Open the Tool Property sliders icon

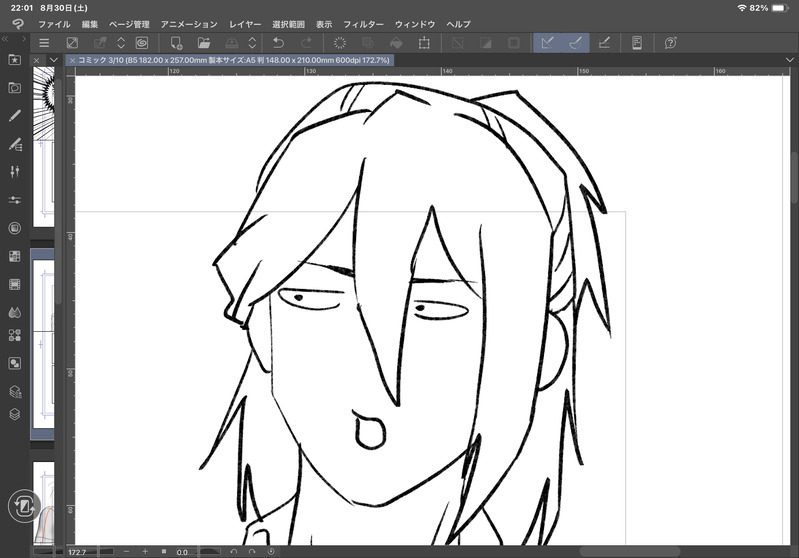point(15,172)
